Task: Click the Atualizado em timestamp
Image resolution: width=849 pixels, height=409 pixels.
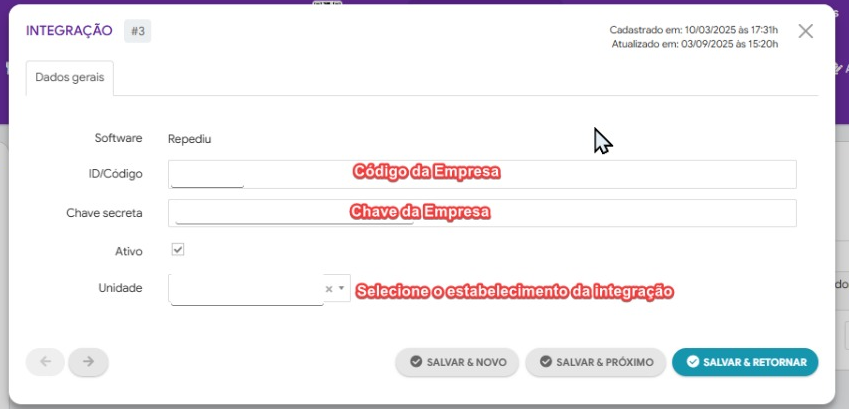Action: (694, 45)
